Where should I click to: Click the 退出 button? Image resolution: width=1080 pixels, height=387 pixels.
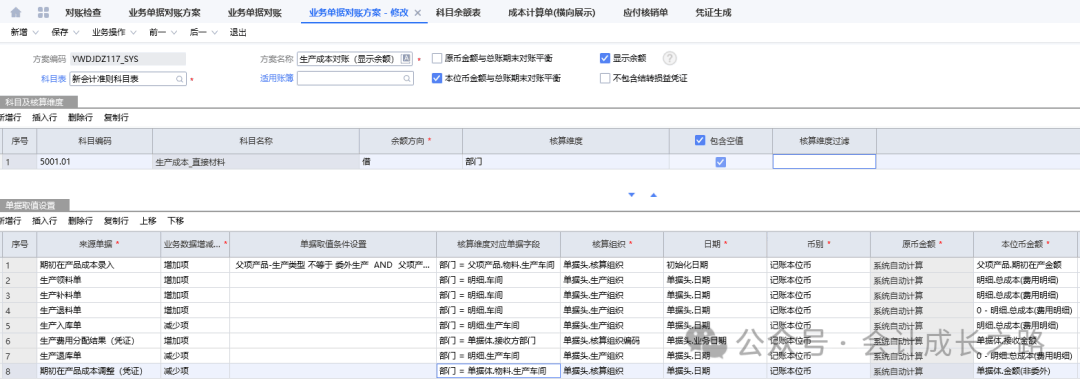click(x=238, y=32)
